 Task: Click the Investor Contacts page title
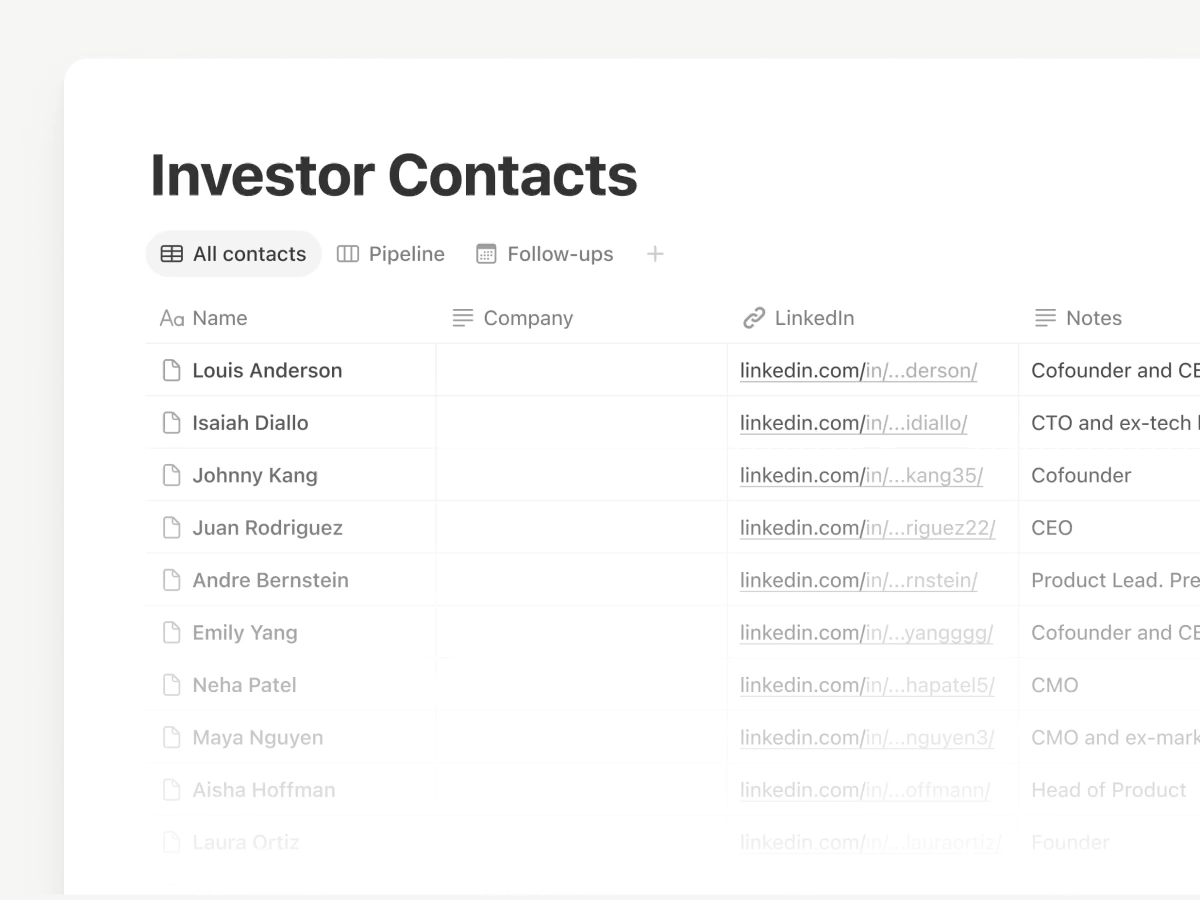(393, 175)
